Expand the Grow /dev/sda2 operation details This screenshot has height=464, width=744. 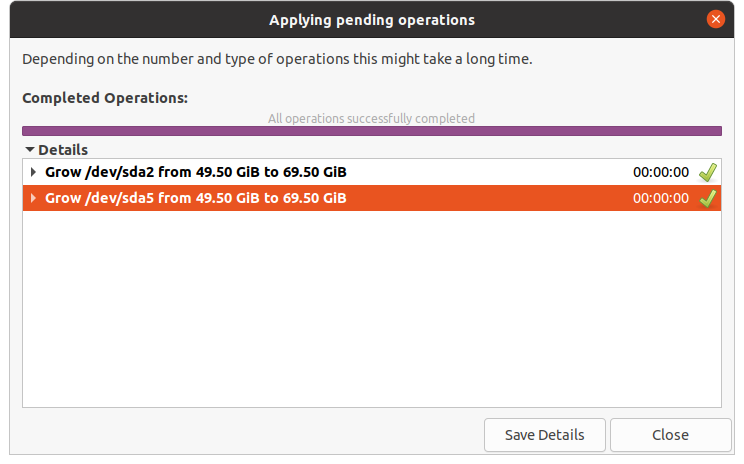point(33,172)
